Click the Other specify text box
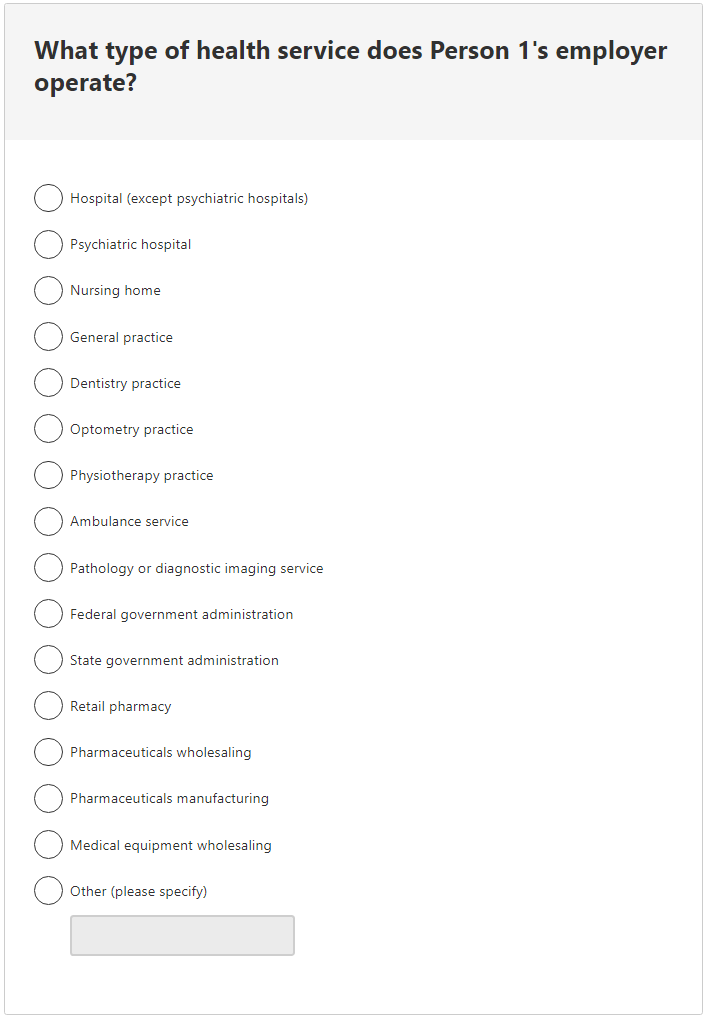 pos(182,935)
